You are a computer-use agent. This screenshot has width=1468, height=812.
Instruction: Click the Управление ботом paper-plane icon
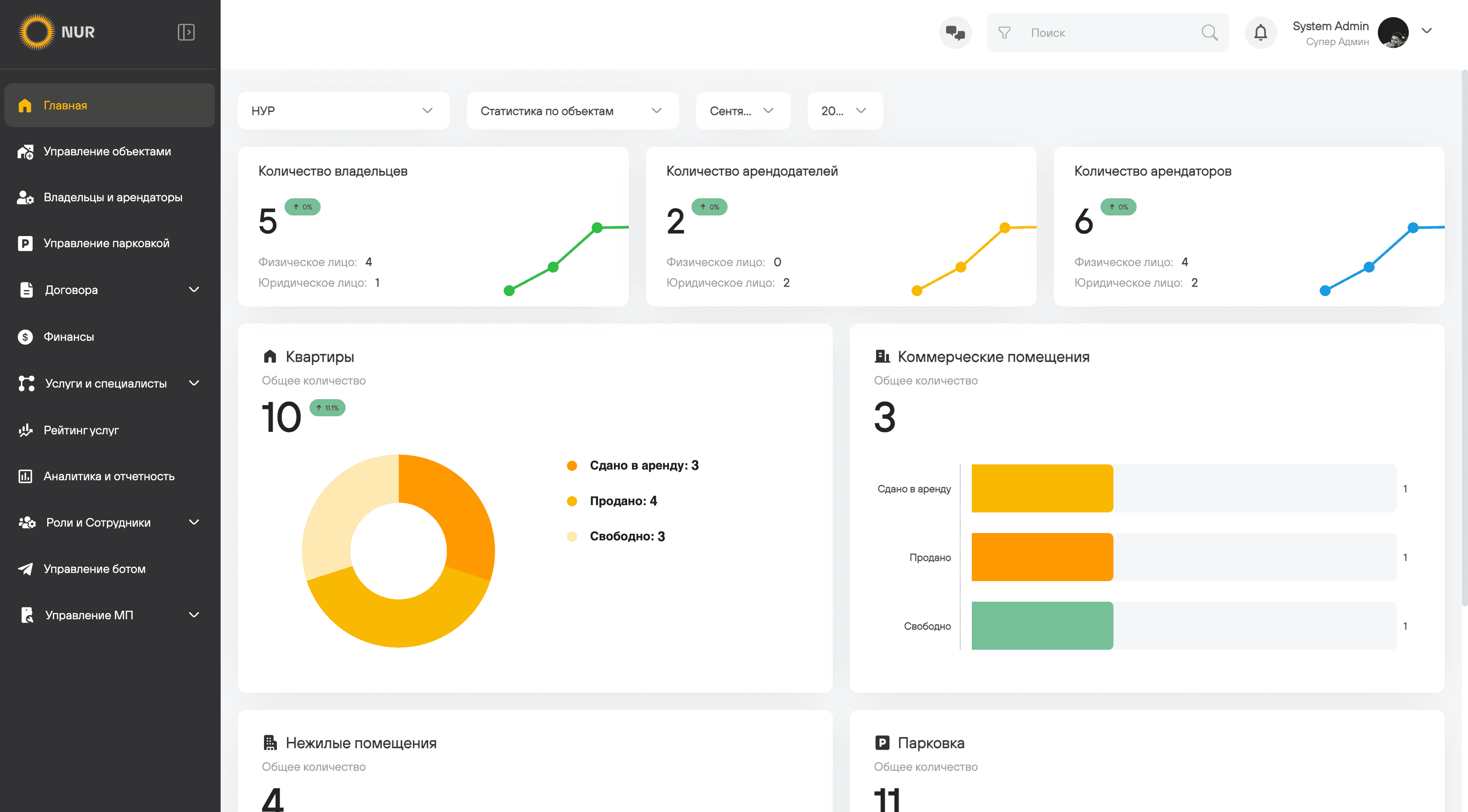click(25, 569)
